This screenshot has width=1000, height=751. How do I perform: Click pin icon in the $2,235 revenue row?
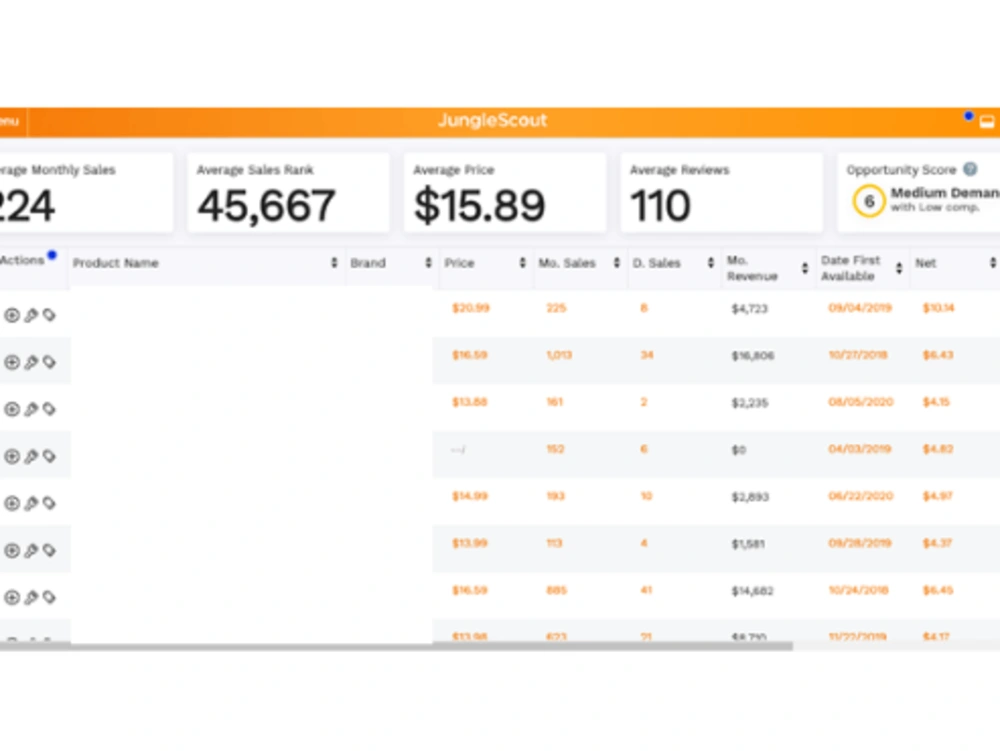[x=31, y=409]
